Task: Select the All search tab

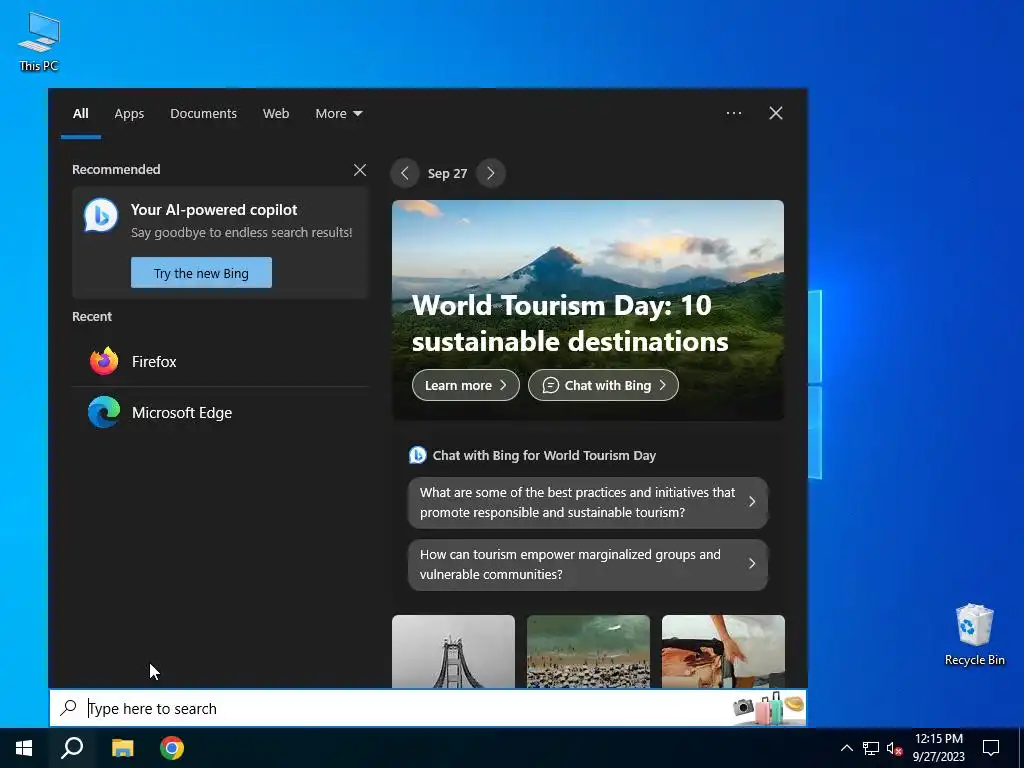Action: 80,114
